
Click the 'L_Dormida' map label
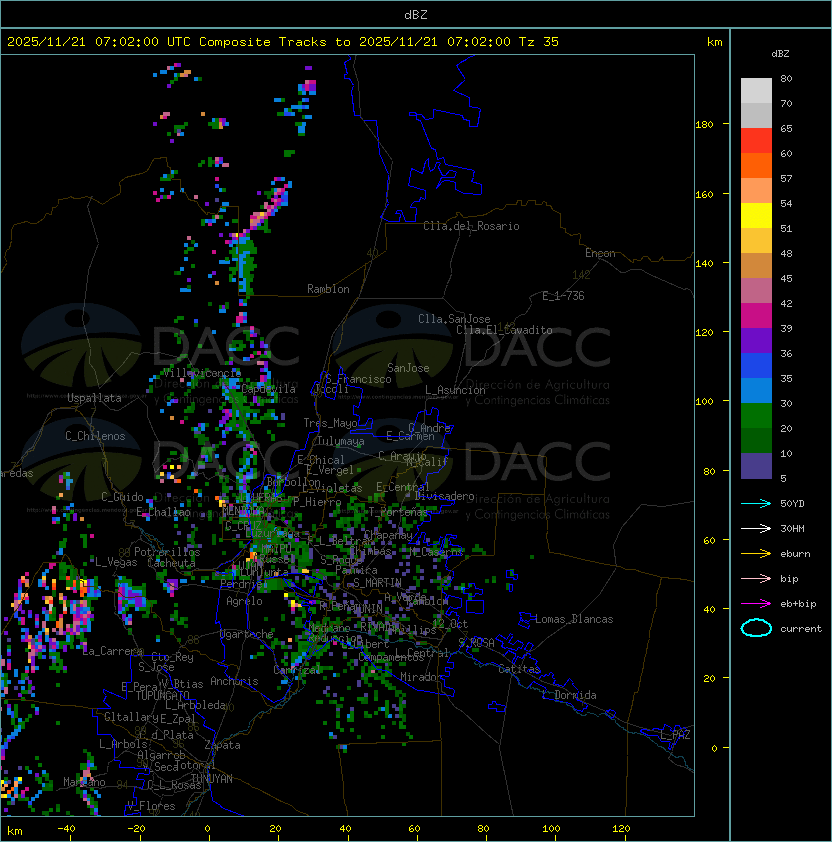coord(569,695)
